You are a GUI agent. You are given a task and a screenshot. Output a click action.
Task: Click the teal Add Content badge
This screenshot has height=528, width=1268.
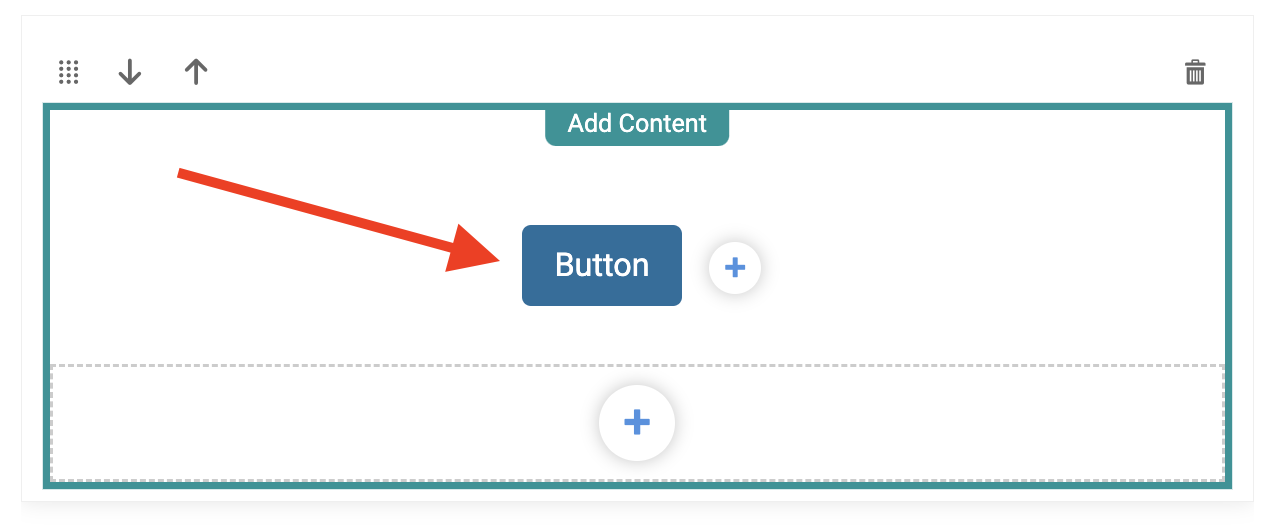pyautogui.click(x=637, y=124)
